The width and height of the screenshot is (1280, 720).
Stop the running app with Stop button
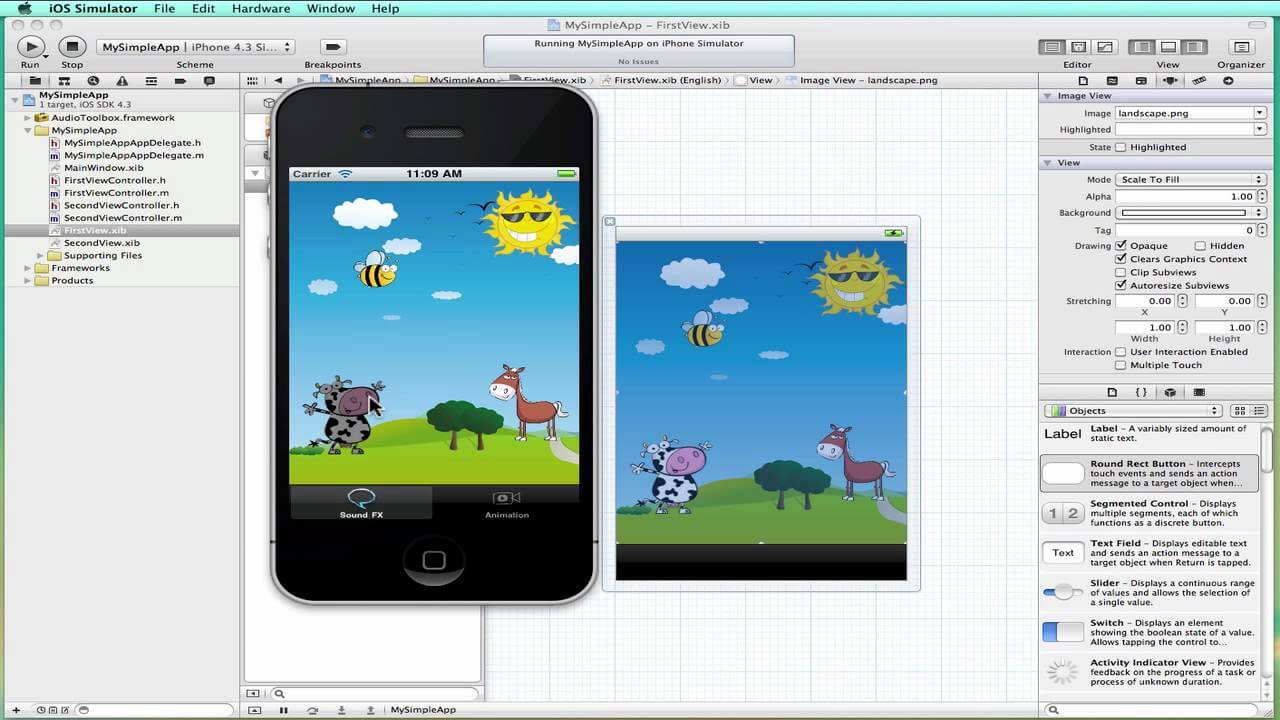tap(72, 46)
